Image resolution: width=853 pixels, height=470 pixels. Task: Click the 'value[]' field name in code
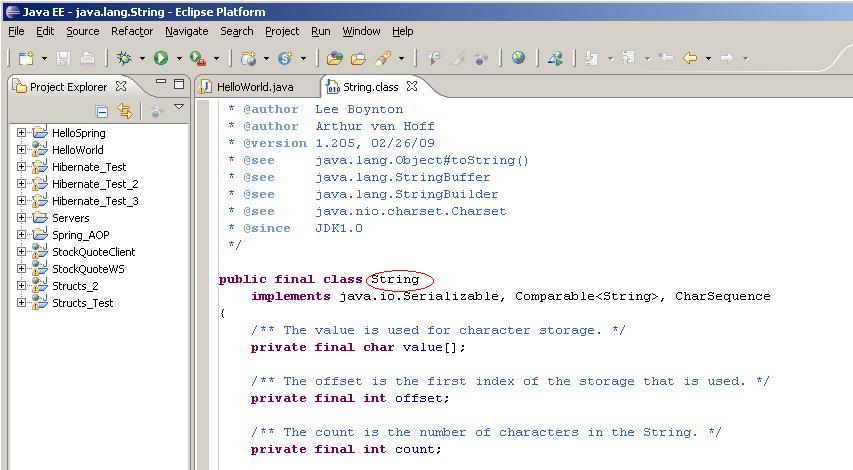[x=430, y=347]
